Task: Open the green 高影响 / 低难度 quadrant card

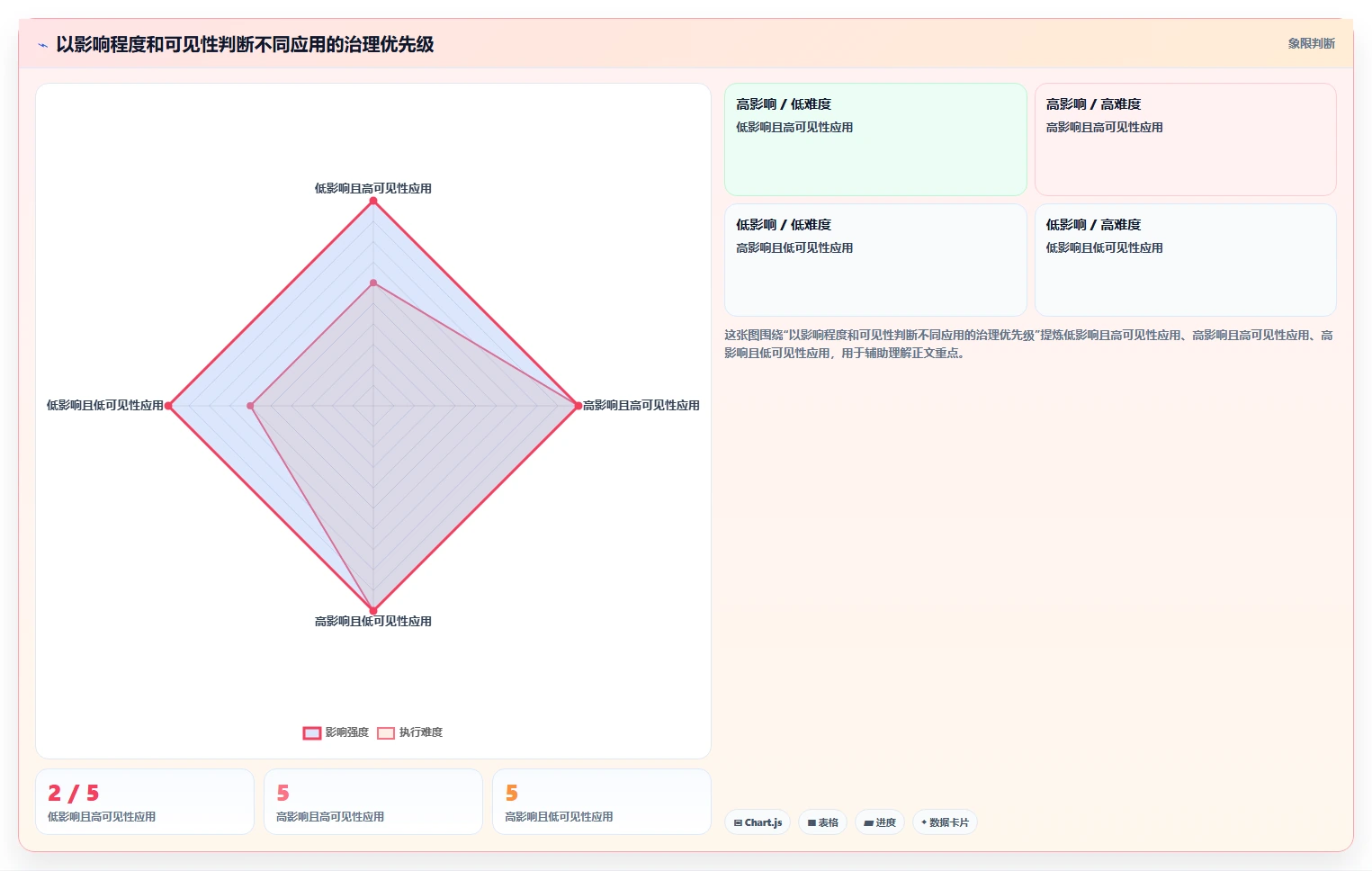Action: (x=875, y=139)
